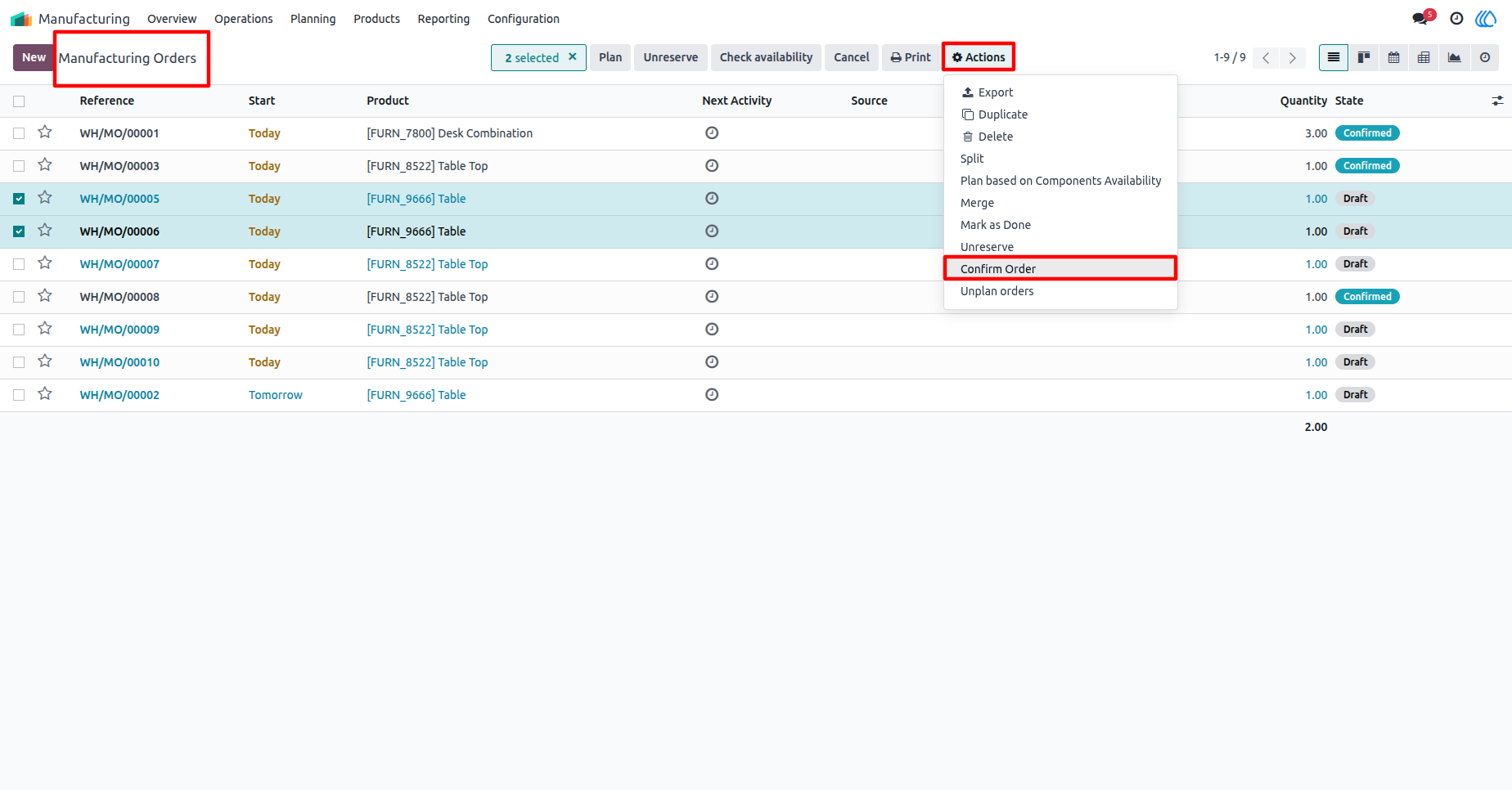The width and height of the screenshot is (1512, 790).
Task: Open the Products menu
Action: coord(377,19)
